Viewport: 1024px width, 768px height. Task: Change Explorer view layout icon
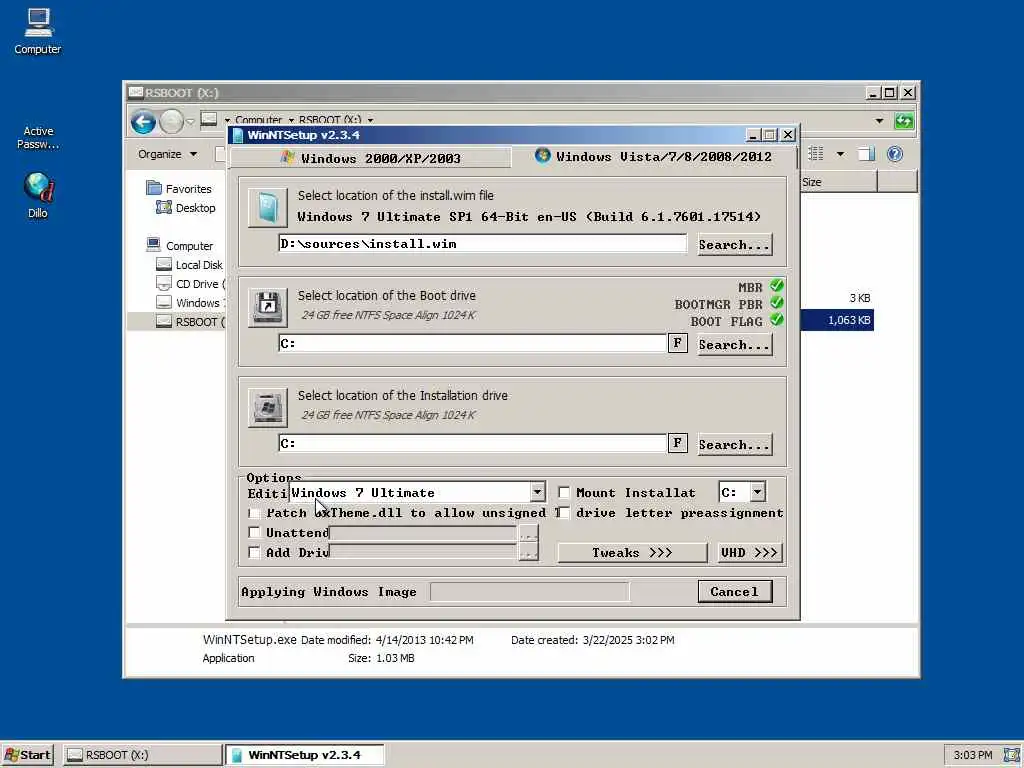pos(816,154)
